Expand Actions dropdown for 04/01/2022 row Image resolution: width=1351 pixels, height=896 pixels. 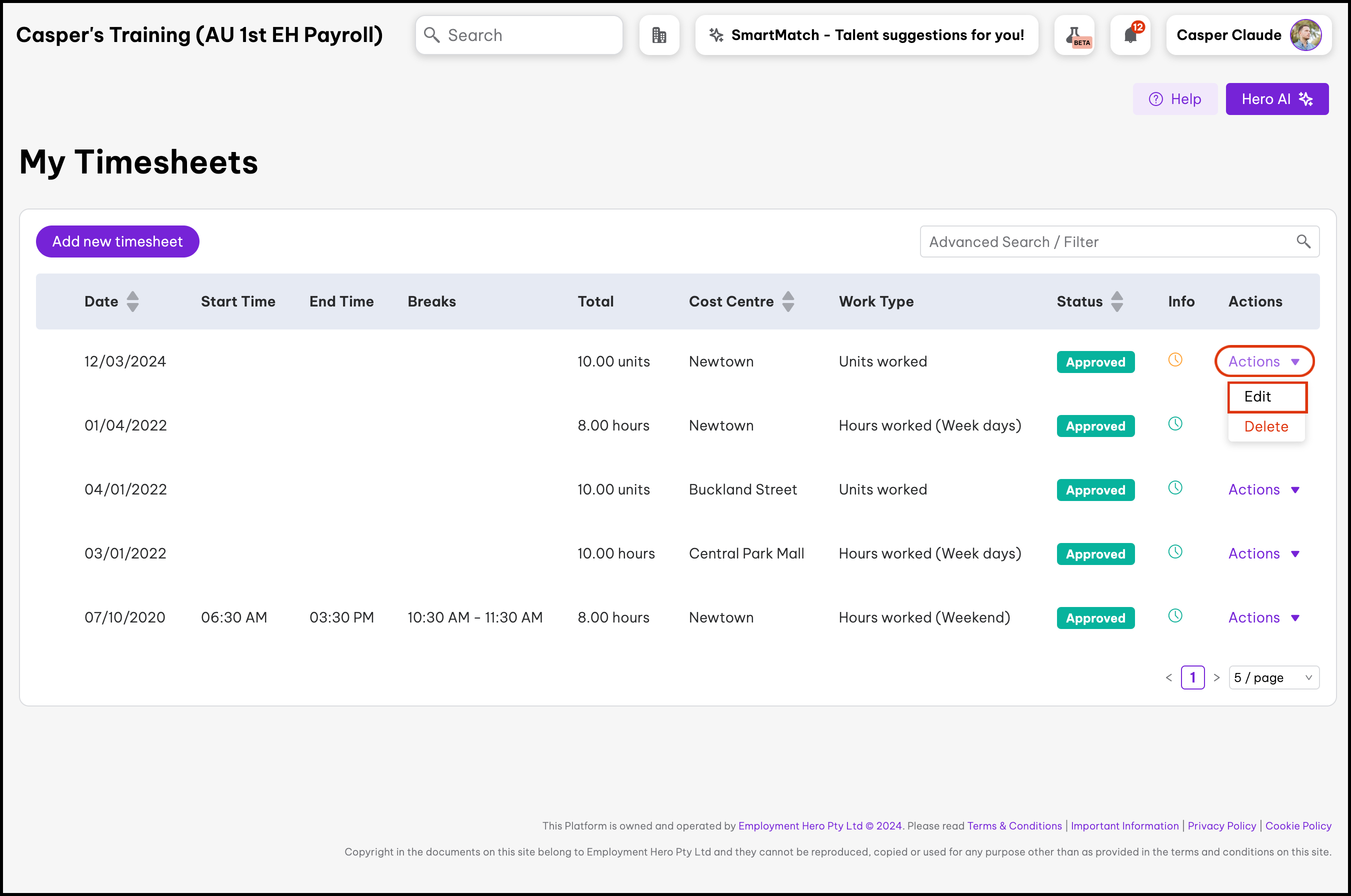(x=1263, y=489)
